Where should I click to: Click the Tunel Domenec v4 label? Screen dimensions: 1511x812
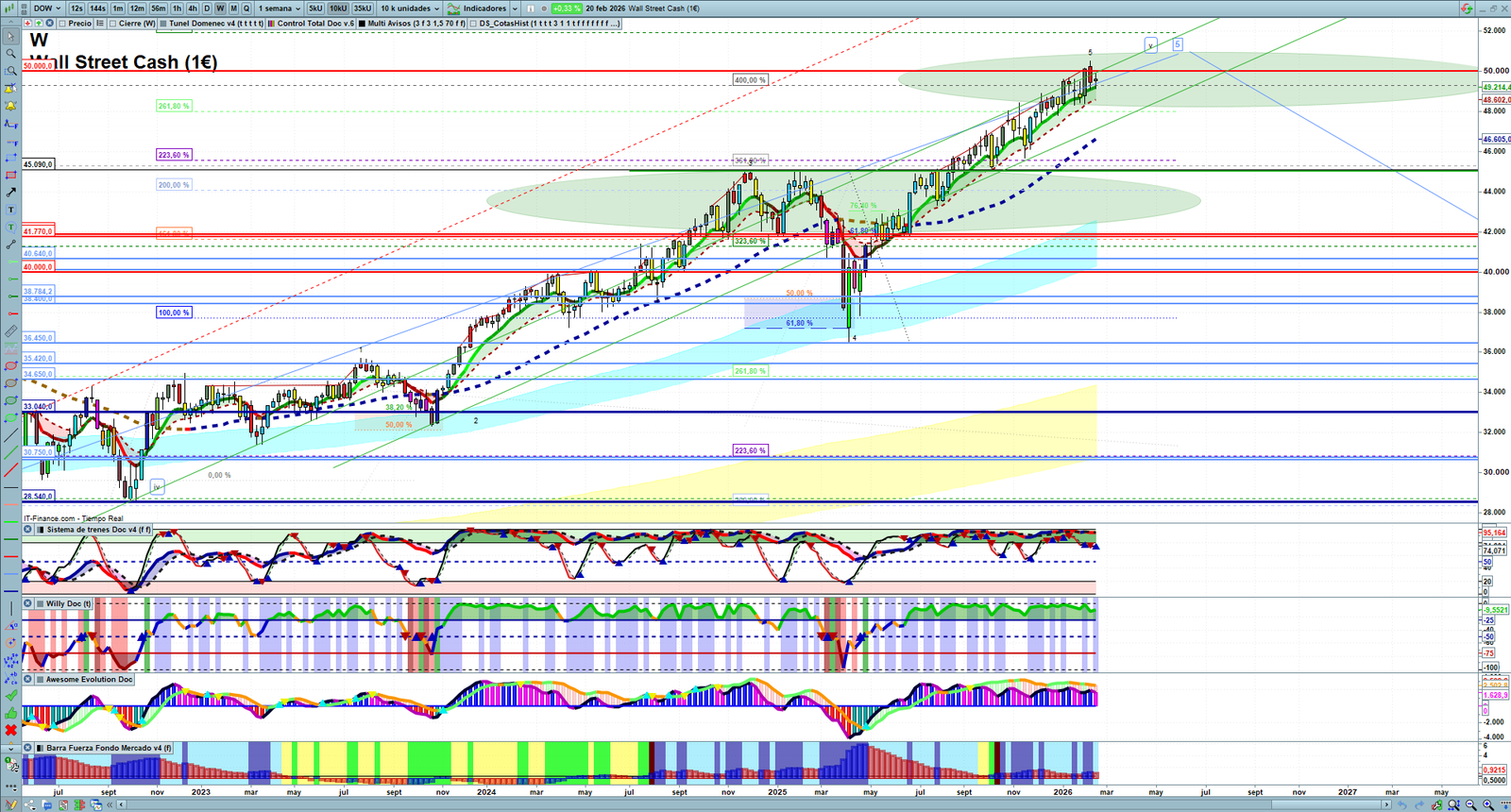[216, 24]
